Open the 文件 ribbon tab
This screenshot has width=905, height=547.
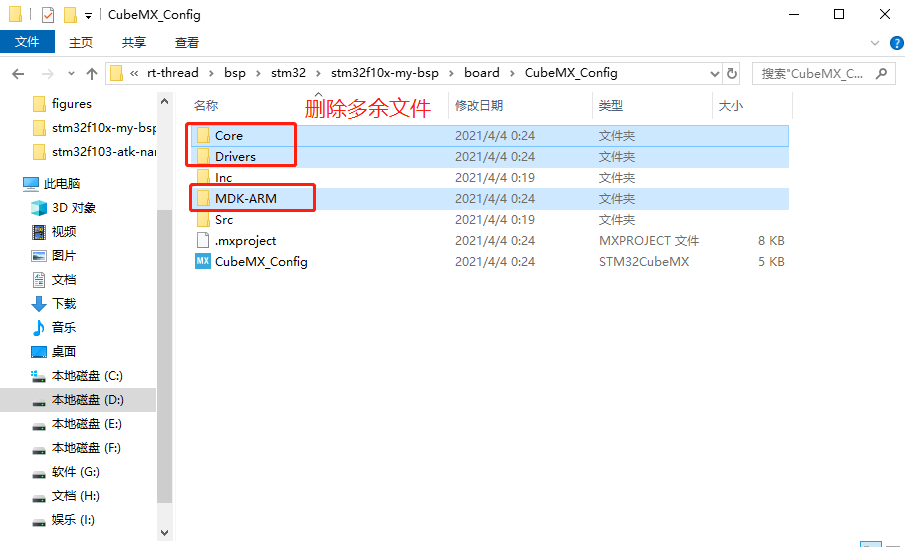pos(27,42)
